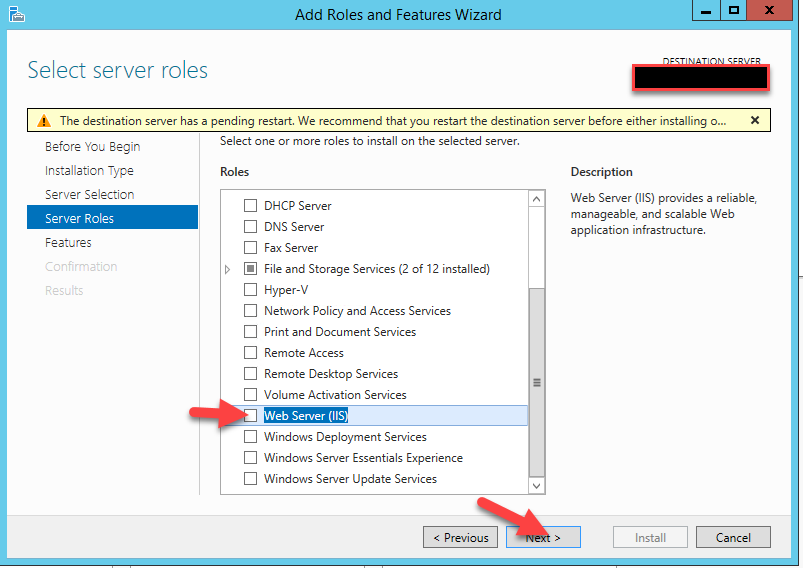This screenshot has height=568, width=803.
Task: Expand File and Storage Services node
Action: tap(228, 269)
